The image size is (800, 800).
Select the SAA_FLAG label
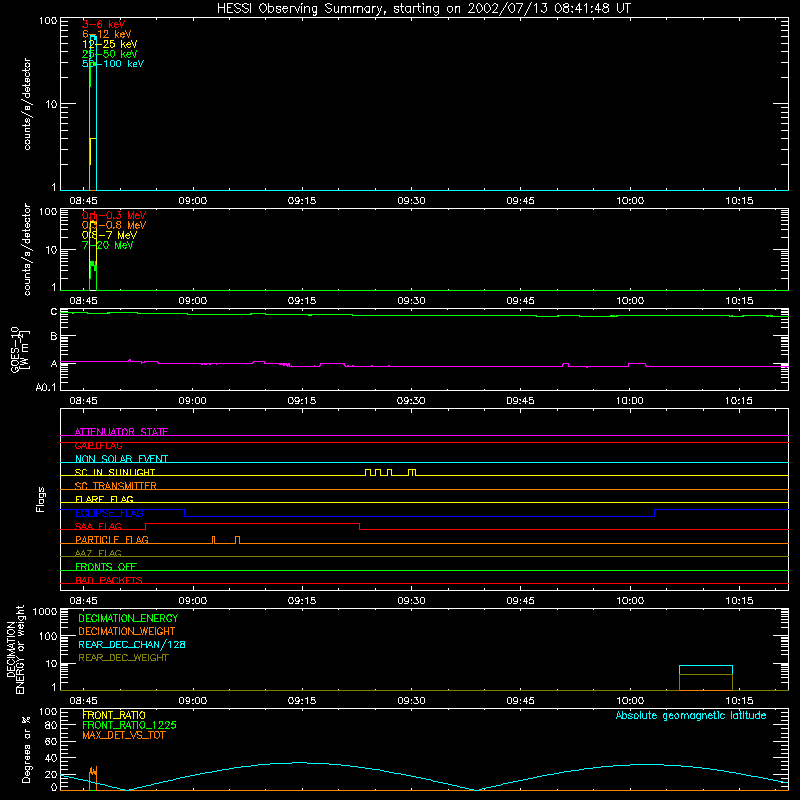click(x=98, y=526)
